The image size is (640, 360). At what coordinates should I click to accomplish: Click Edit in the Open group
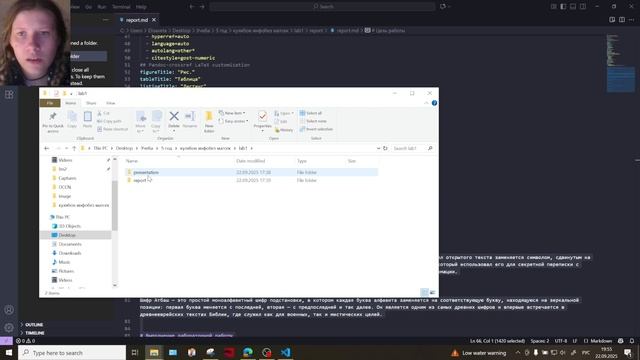point(281,122)
